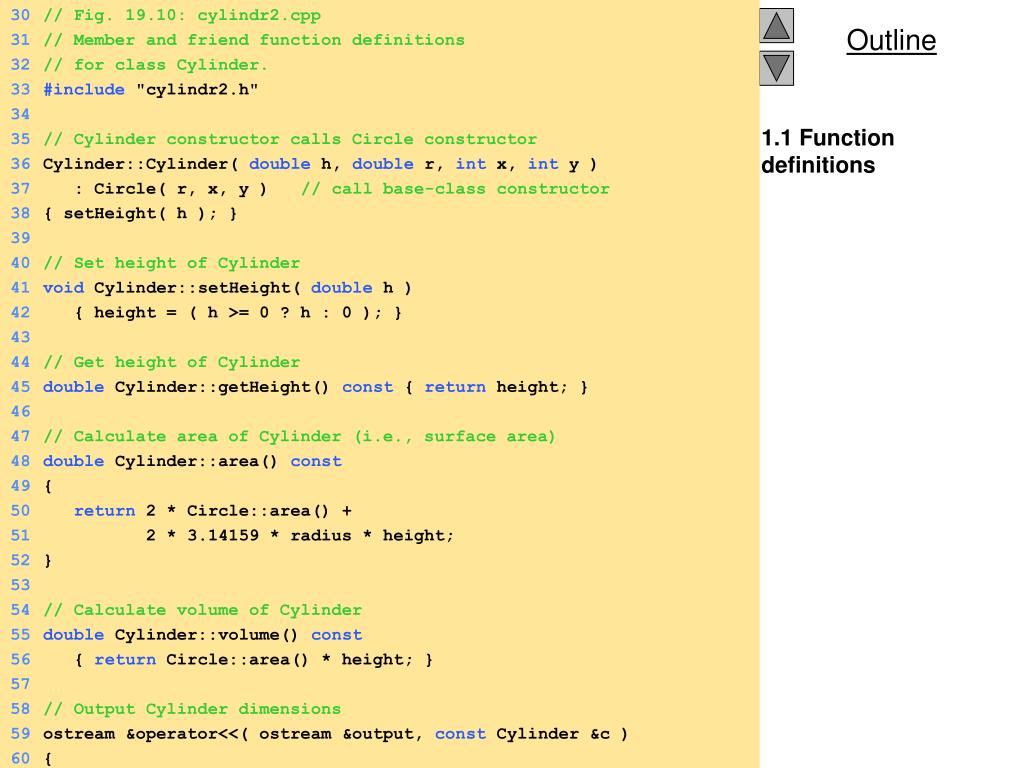Viewport: 1024px width, 768px height.
Task: Click line number 30
Action: (20, 15)
